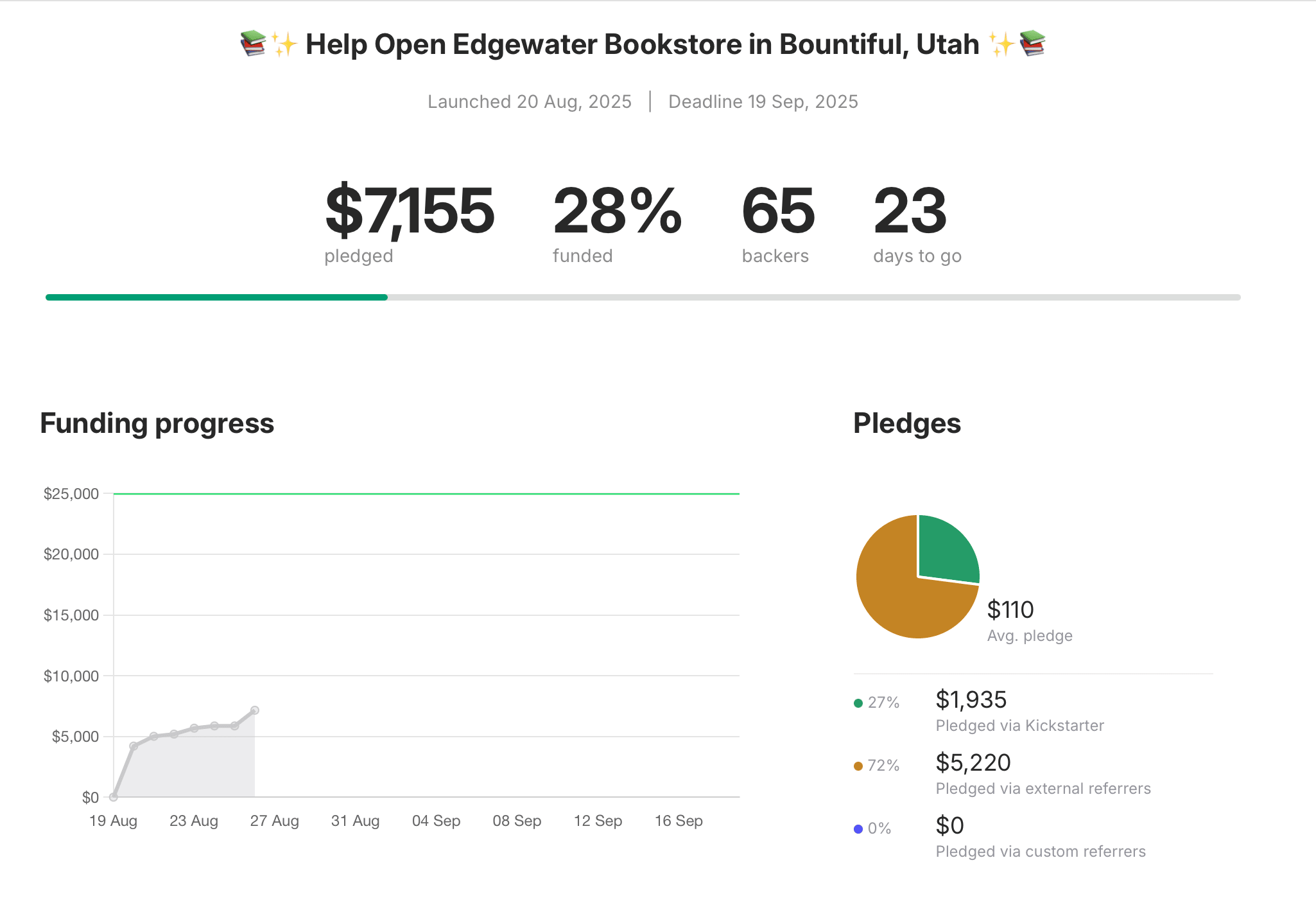Click the green funding progress bar
The height and width of the screenshot is (903, 1316).
click(x=216, y=297)
